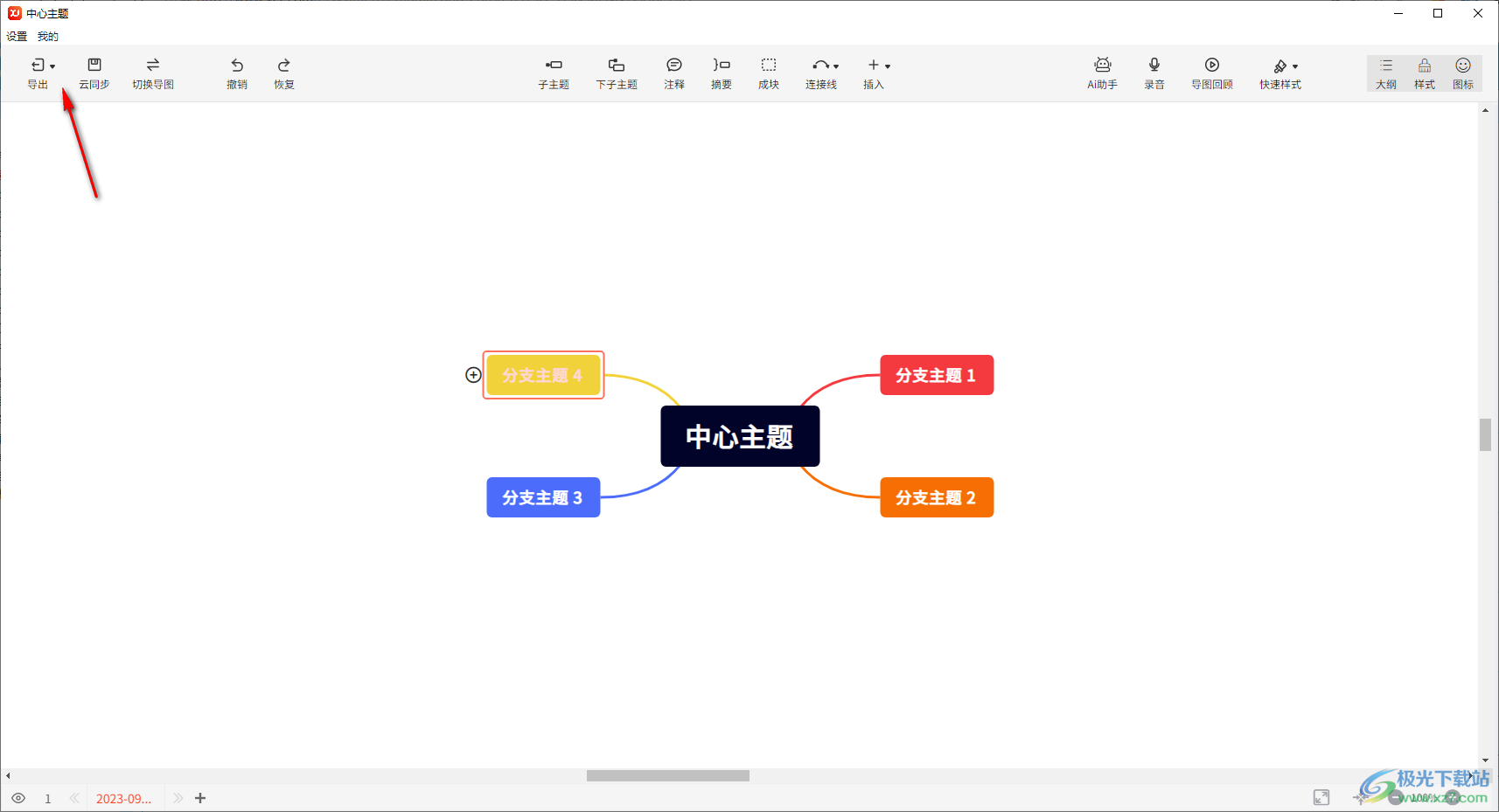Undo with the 撤销 icon
1499x812 pixels.
pos(237,66)
